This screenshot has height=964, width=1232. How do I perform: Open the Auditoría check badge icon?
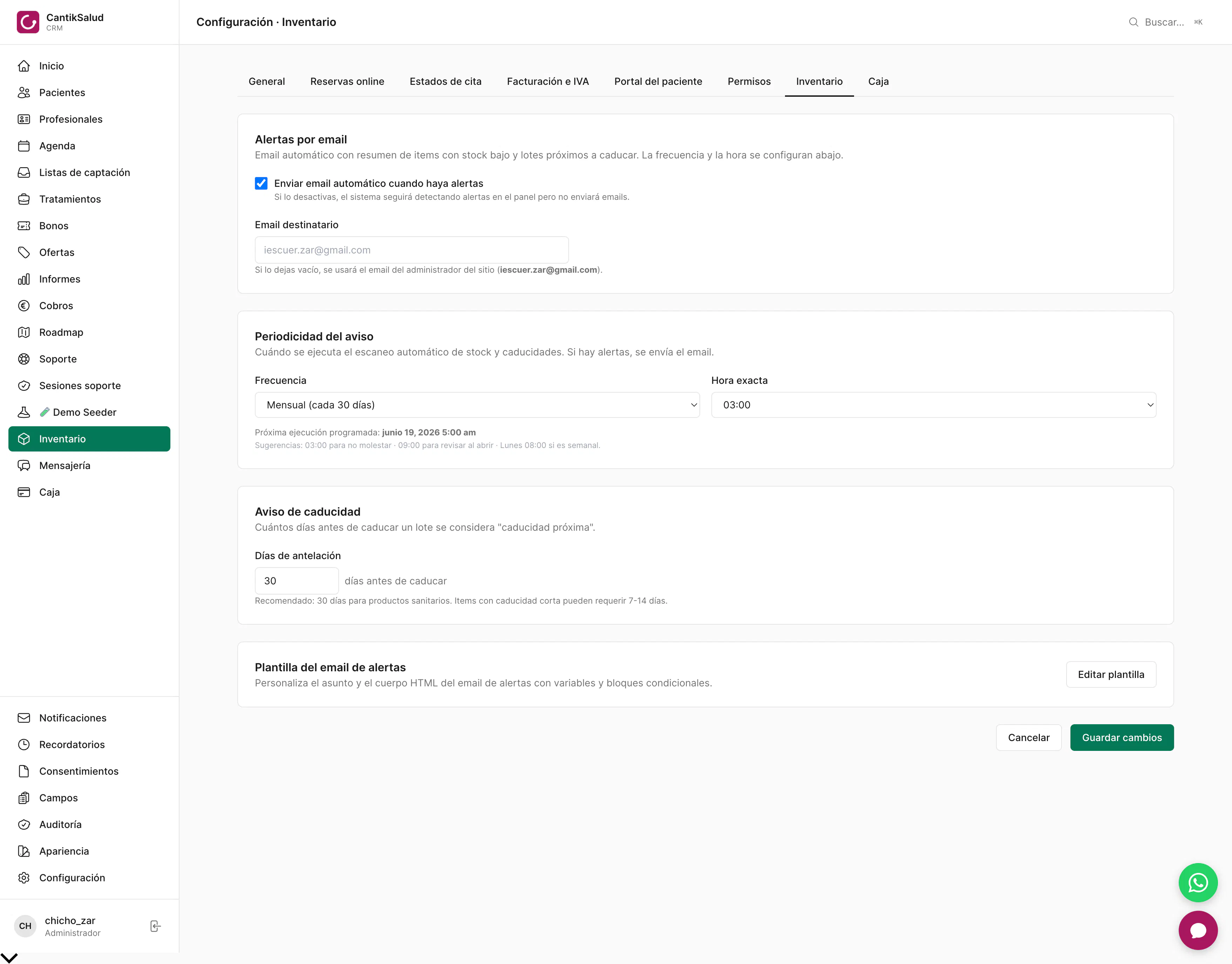24,824
